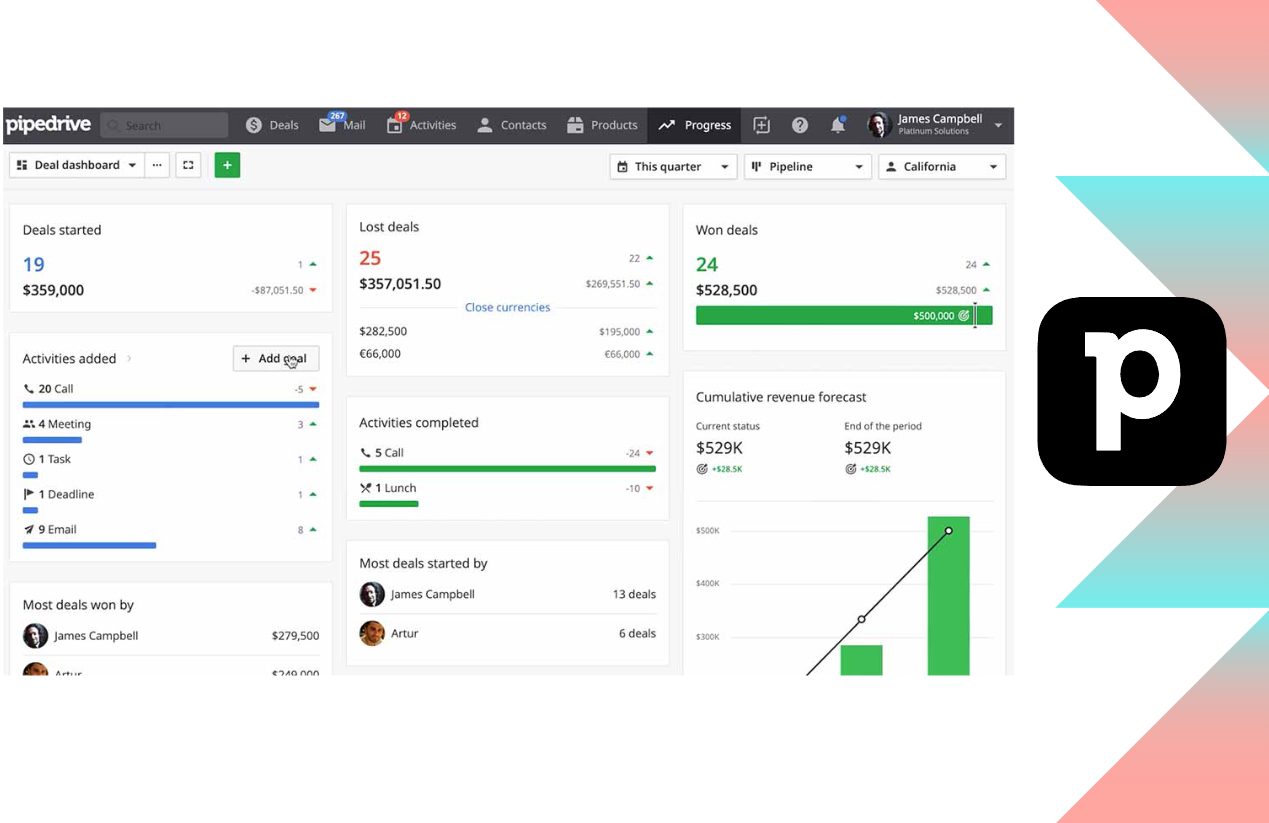
Task: Go to the Deals tab
Action: pos(272,125)
